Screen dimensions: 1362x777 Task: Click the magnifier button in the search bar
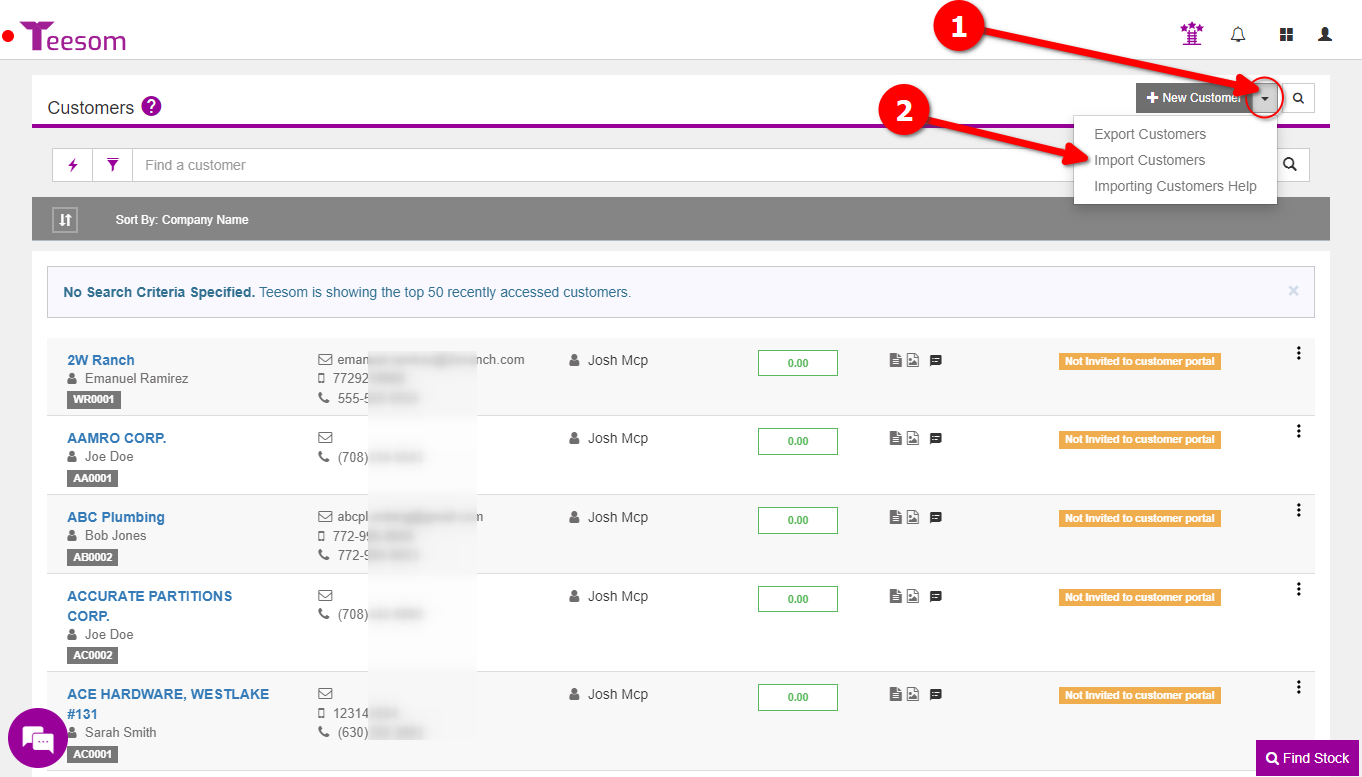click(1290, 165)
